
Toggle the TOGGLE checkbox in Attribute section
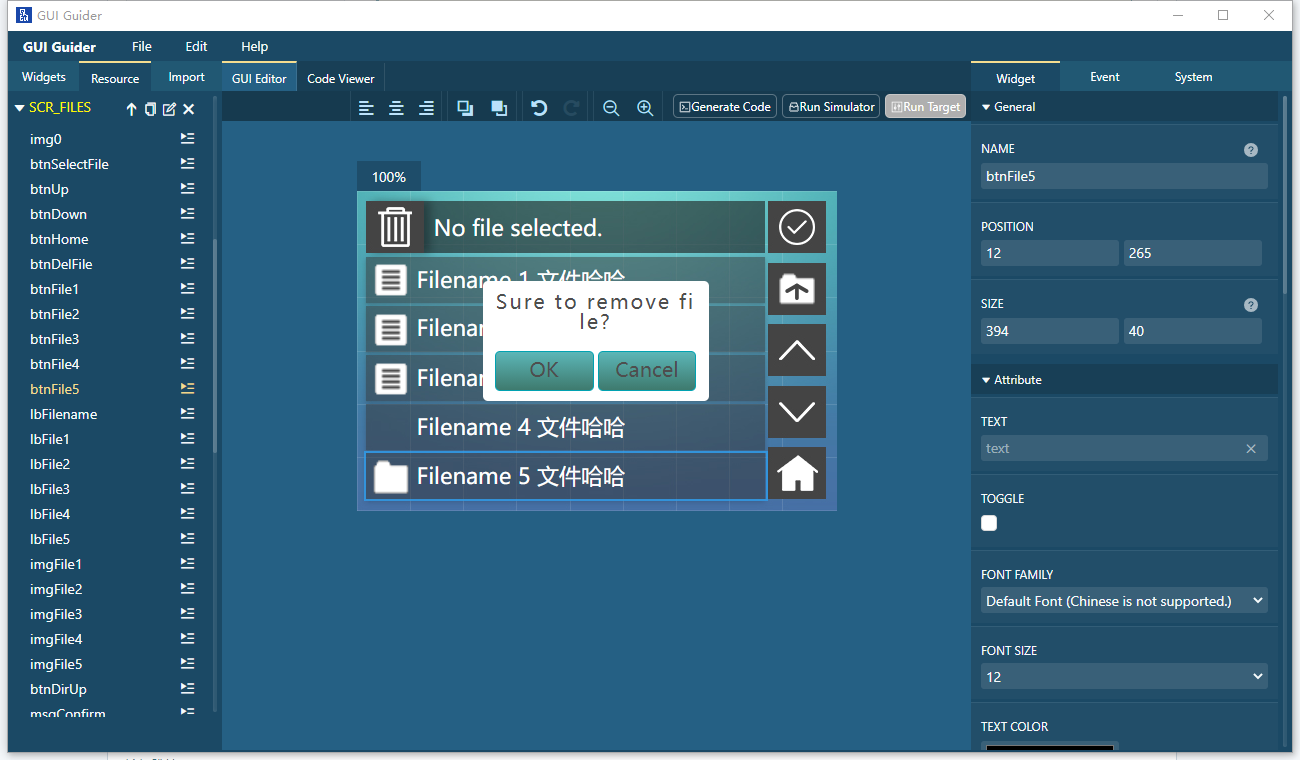pos(989,523)
